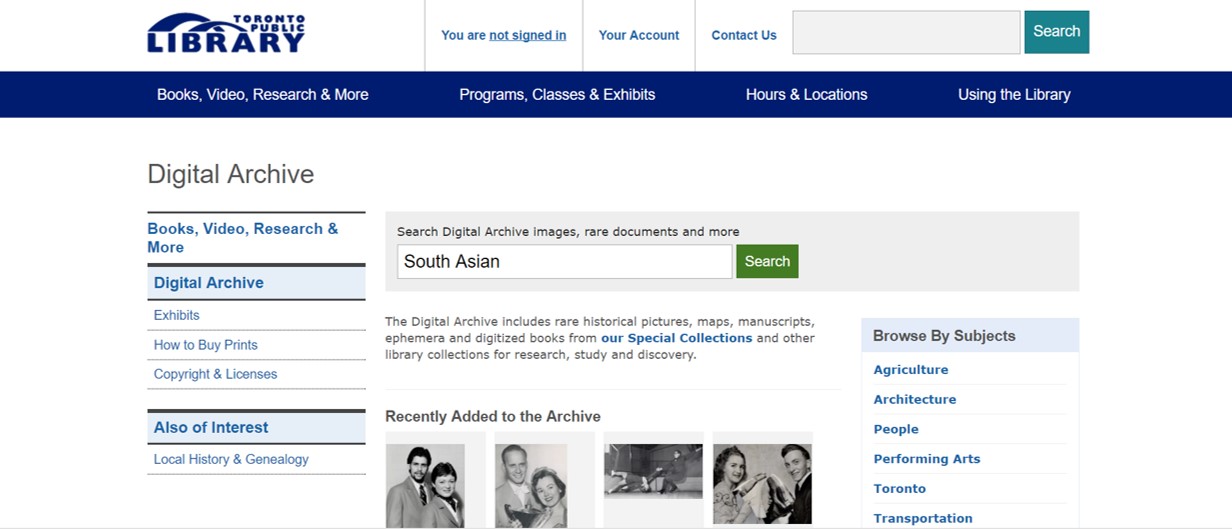
Task: Follow the 'not signed in' link
Action: 527,35
